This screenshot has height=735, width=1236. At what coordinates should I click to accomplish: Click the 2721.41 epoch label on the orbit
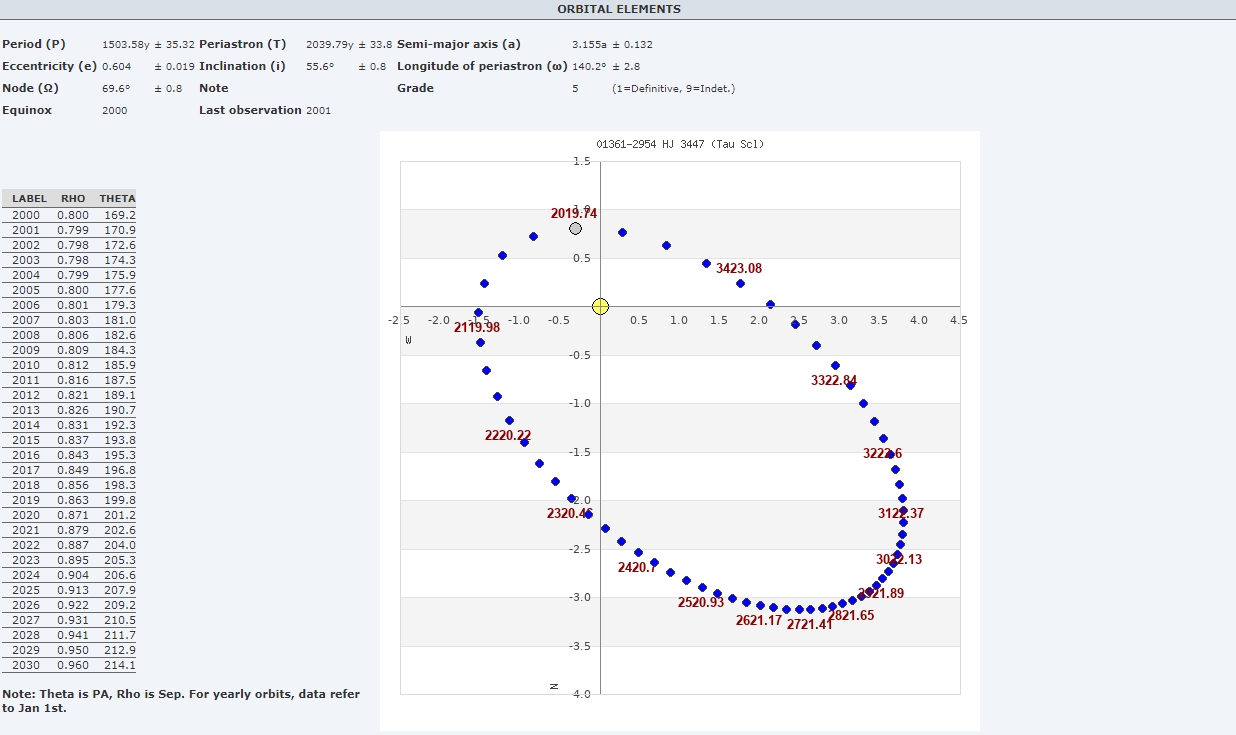point(809,625)
